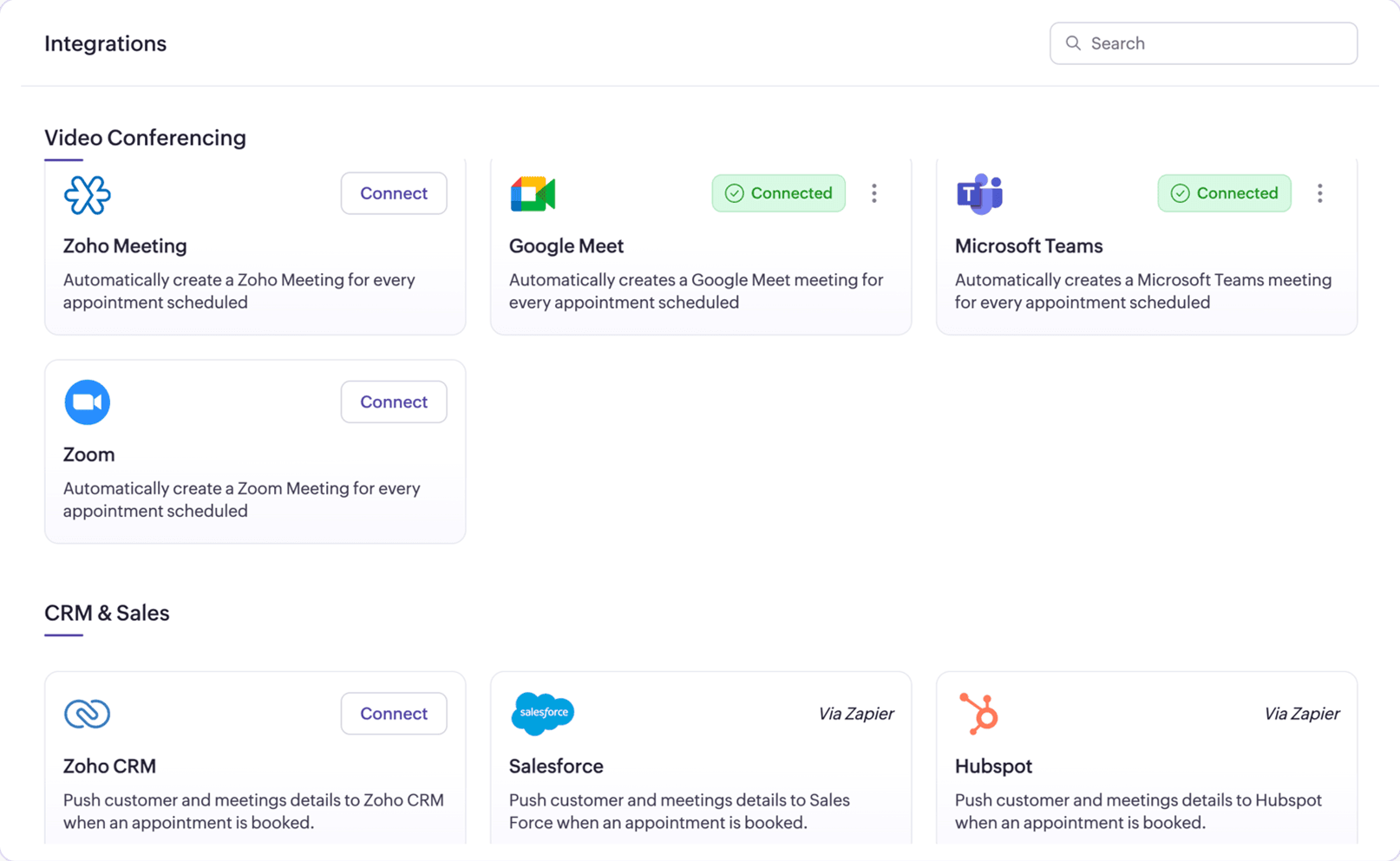Click the Zoom camera icon
The height and width of the screenshot is (861, 1400).
pyautogui.click(x=87, y=401)
